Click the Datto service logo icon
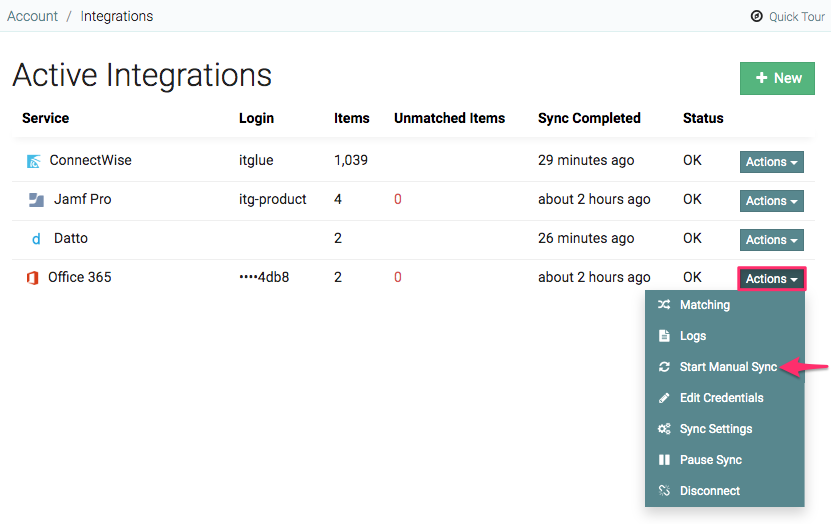Image resolution: width=831 pixels, height=524 pixels. [x=36, y=239]
